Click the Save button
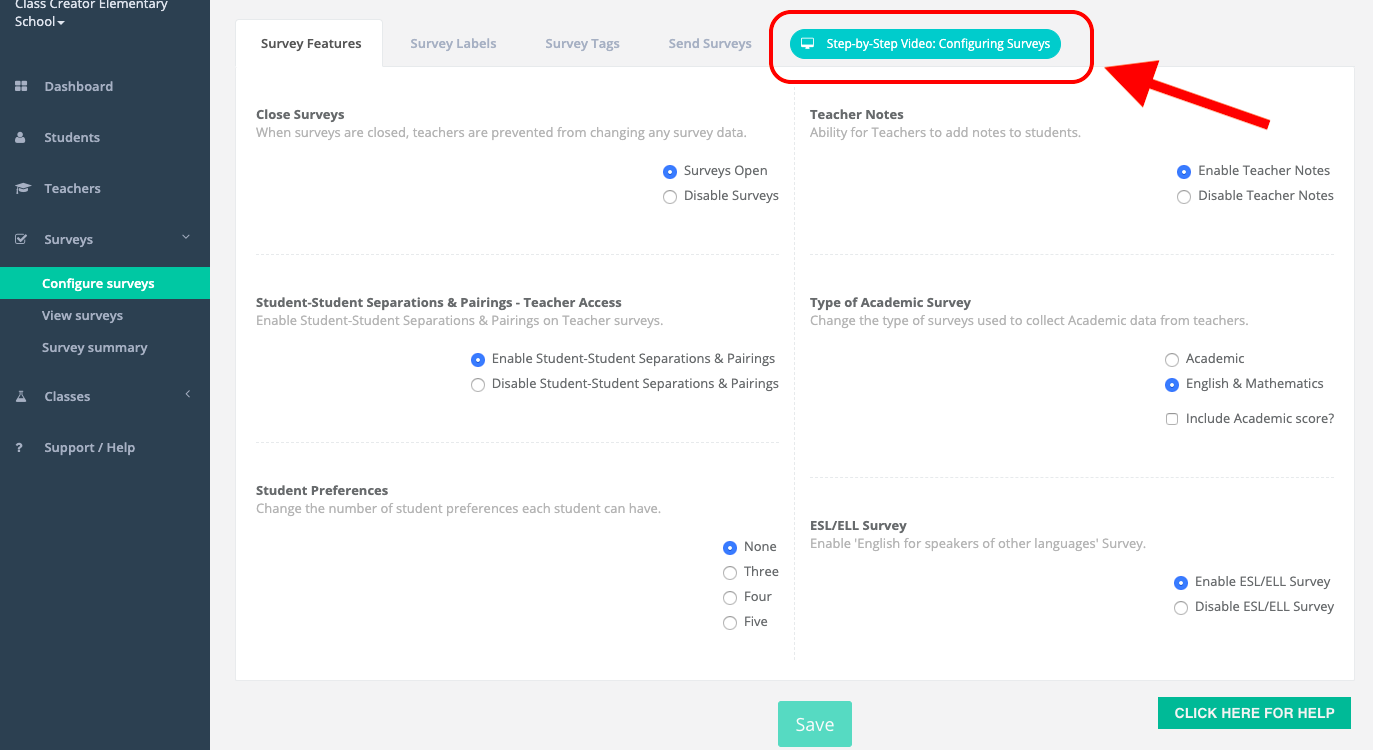The height and width of the screenshot is (750, 1373). point(815,725)
